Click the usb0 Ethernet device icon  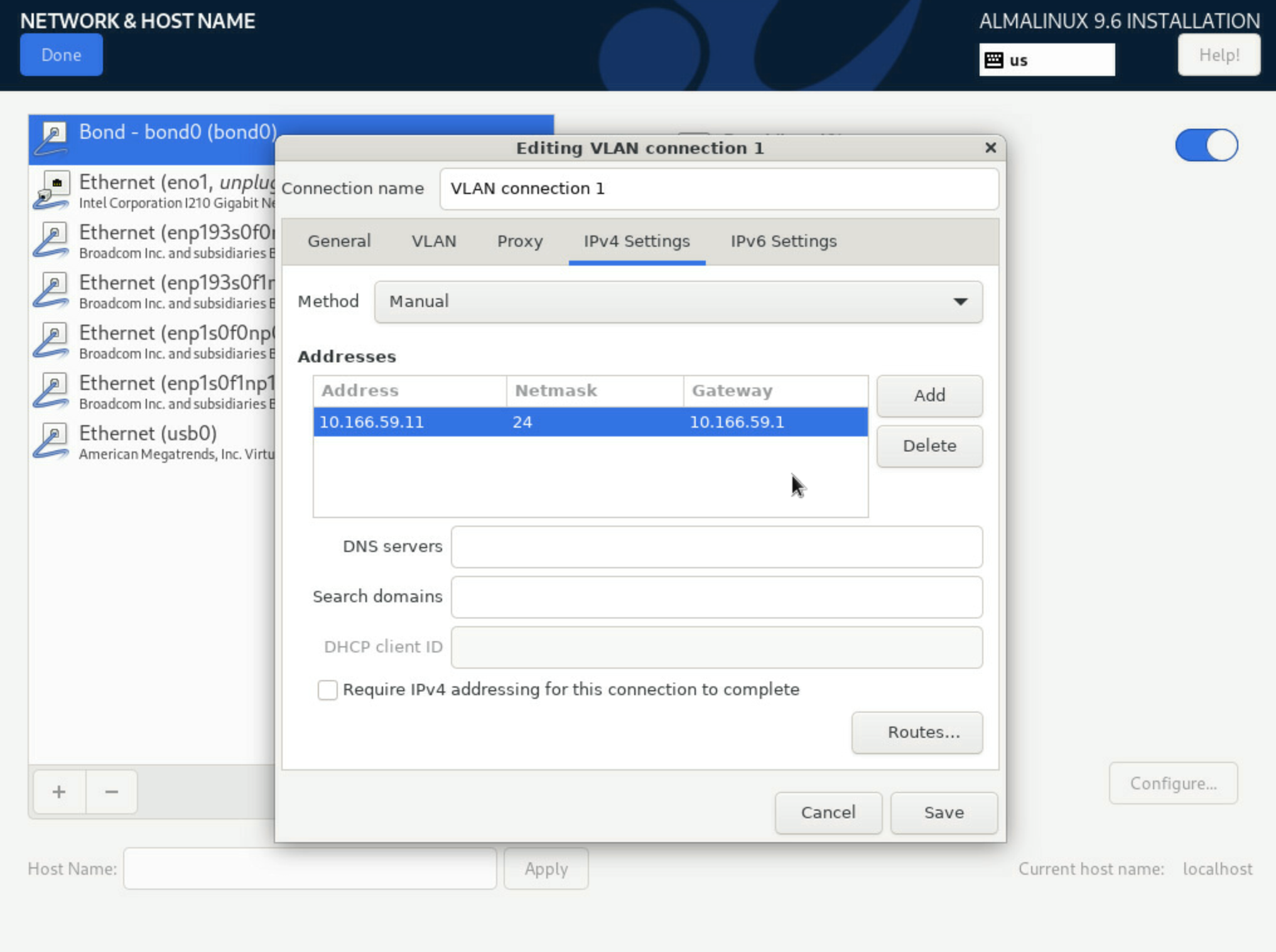(51, 441)
